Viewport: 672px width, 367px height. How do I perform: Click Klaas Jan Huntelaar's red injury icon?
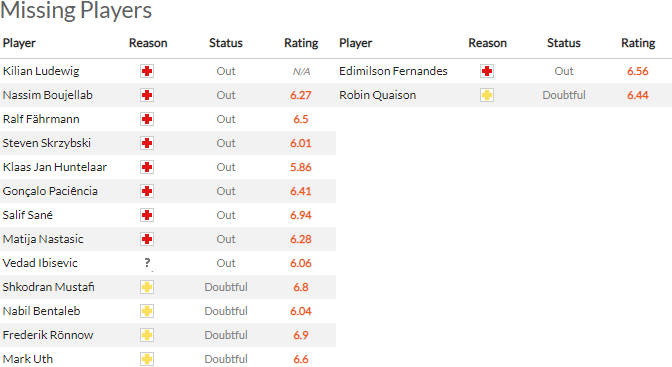coord(147,167)
